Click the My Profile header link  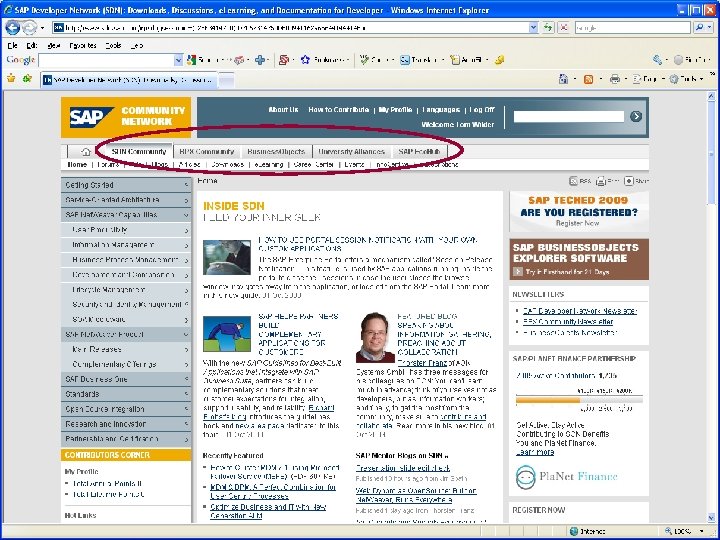click(x=395, y=110)
